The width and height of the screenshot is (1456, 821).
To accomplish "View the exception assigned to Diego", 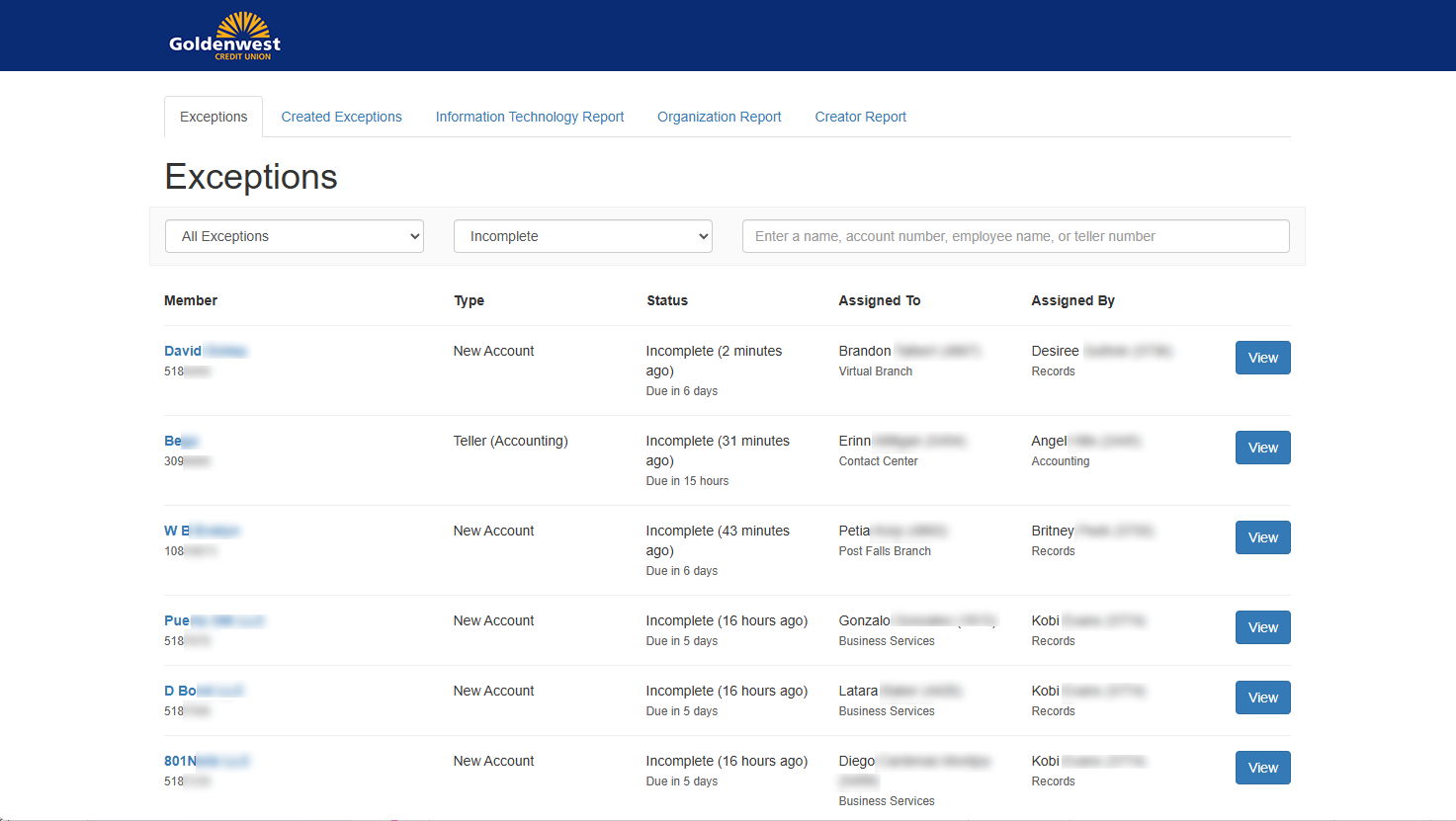I will 1262,768.
